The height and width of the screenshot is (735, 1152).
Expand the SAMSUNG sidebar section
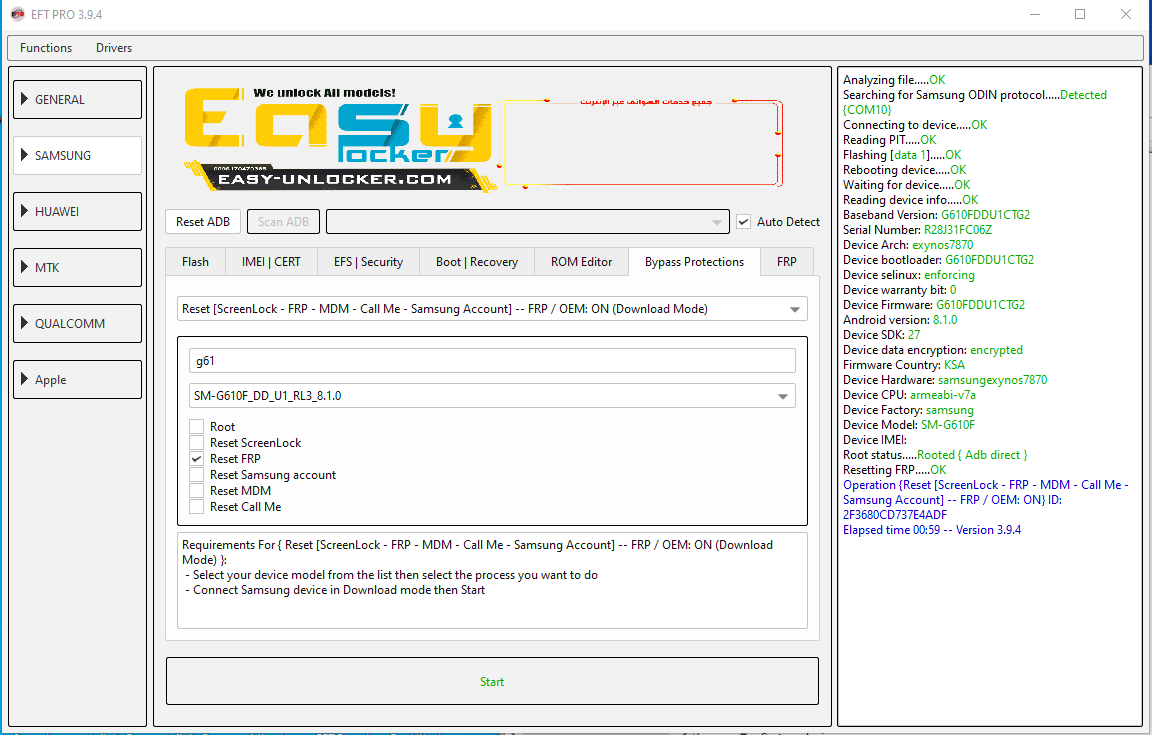77,155
